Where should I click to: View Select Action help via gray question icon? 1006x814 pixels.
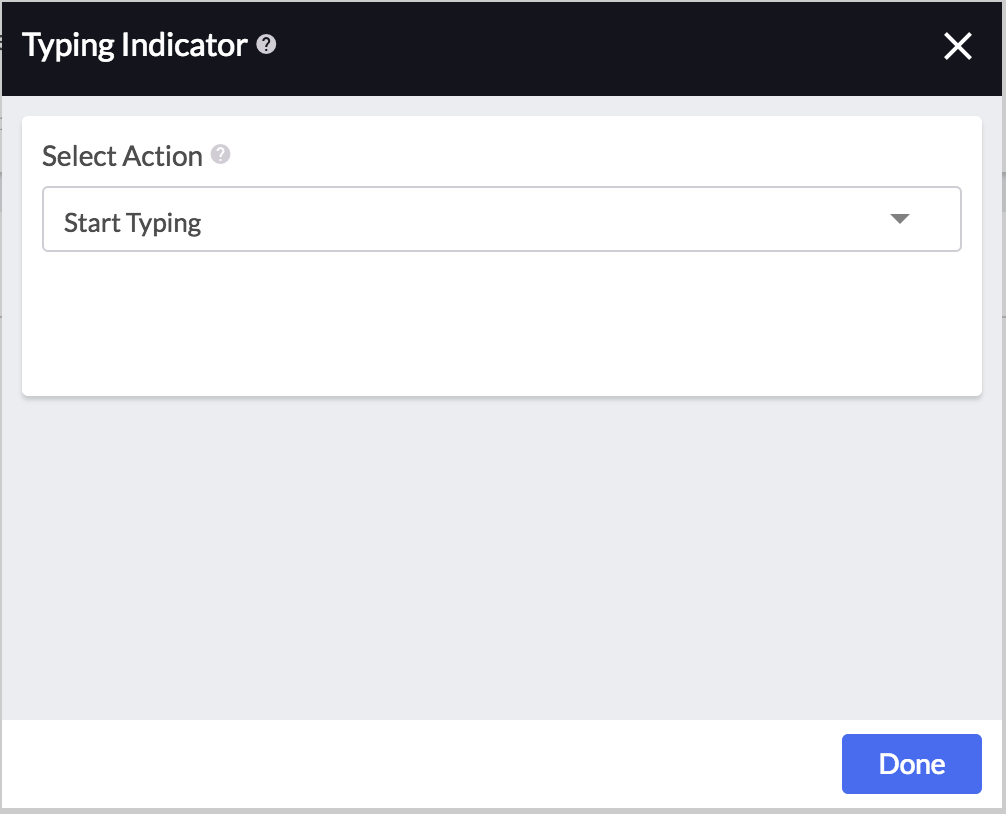[221, 155]
